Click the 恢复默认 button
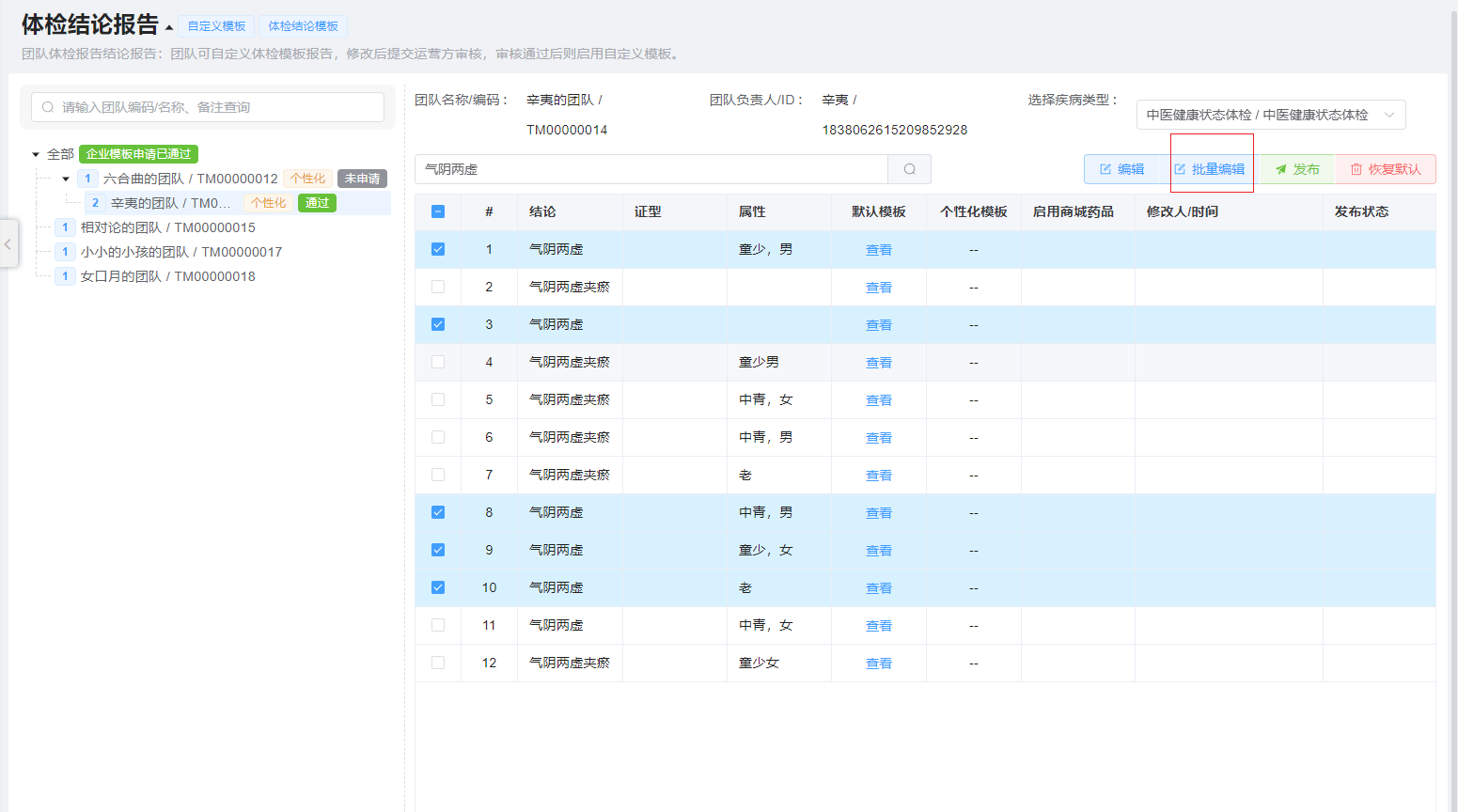The width and height of the screenshot is (1458, 812). point(1386,169)
